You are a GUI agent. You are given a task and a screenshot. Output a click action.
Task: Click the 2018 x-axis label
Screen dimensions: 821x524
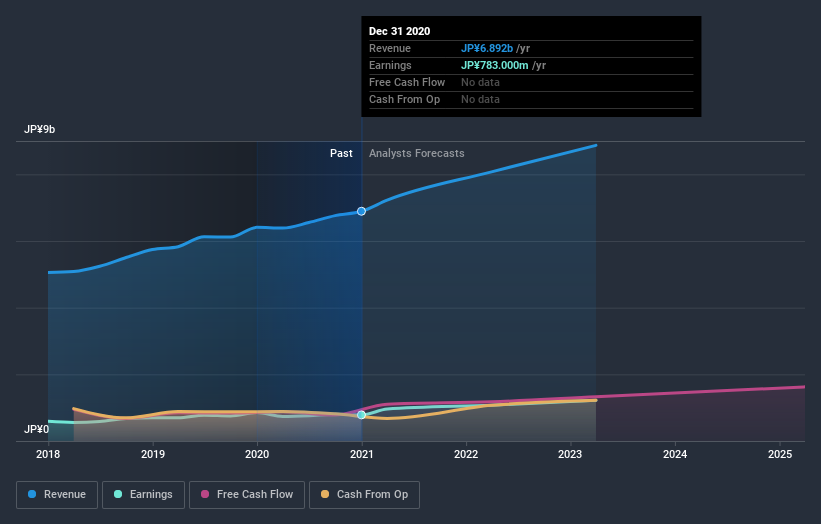point(48,454)
